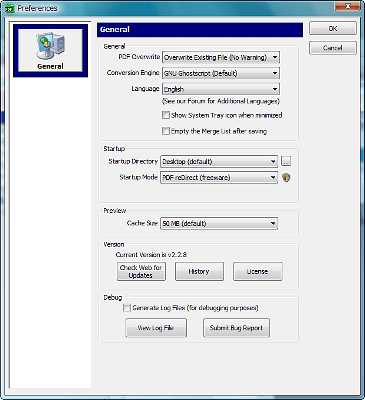This screenshot has width=365, height=400.
Task: Click the forum languages note text
Action: [221, 101]
